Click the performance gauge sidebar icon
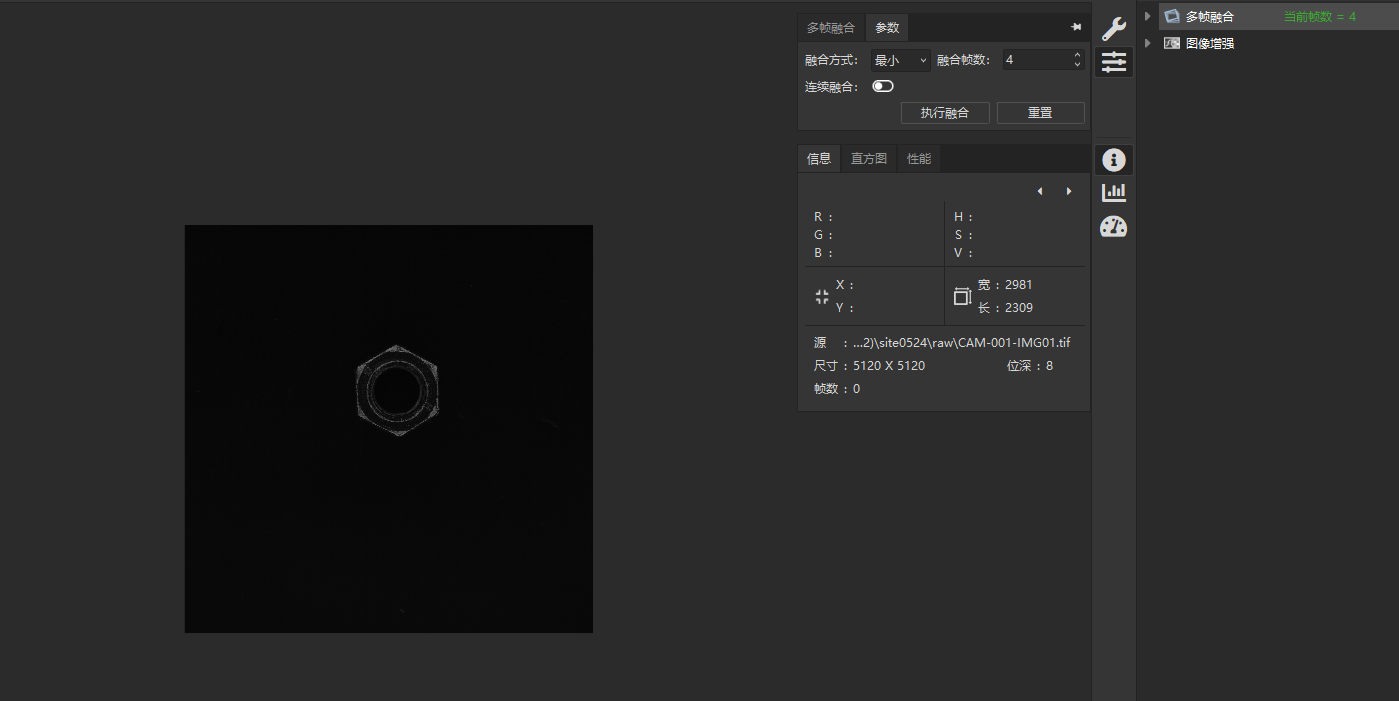The width and height of the screenshot is (1399, 701). [1114, 227]
